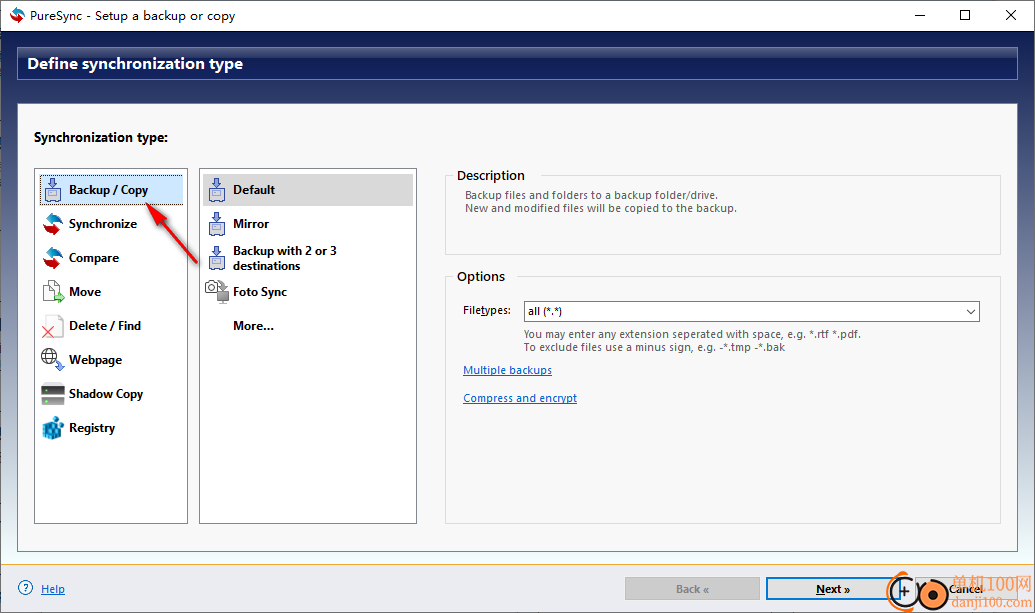The image size is (1035, 613).
Task: Click the Mirror backup icon
Action: pos(217,224)
